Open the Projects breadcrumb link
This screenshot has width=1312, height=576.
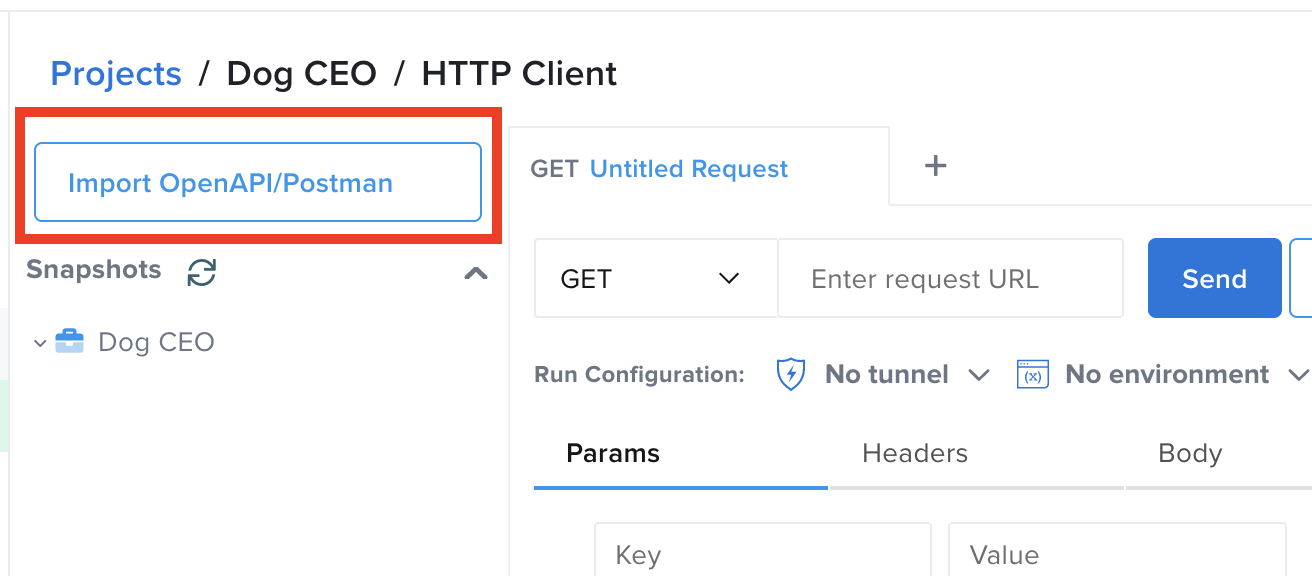point(116,72)
